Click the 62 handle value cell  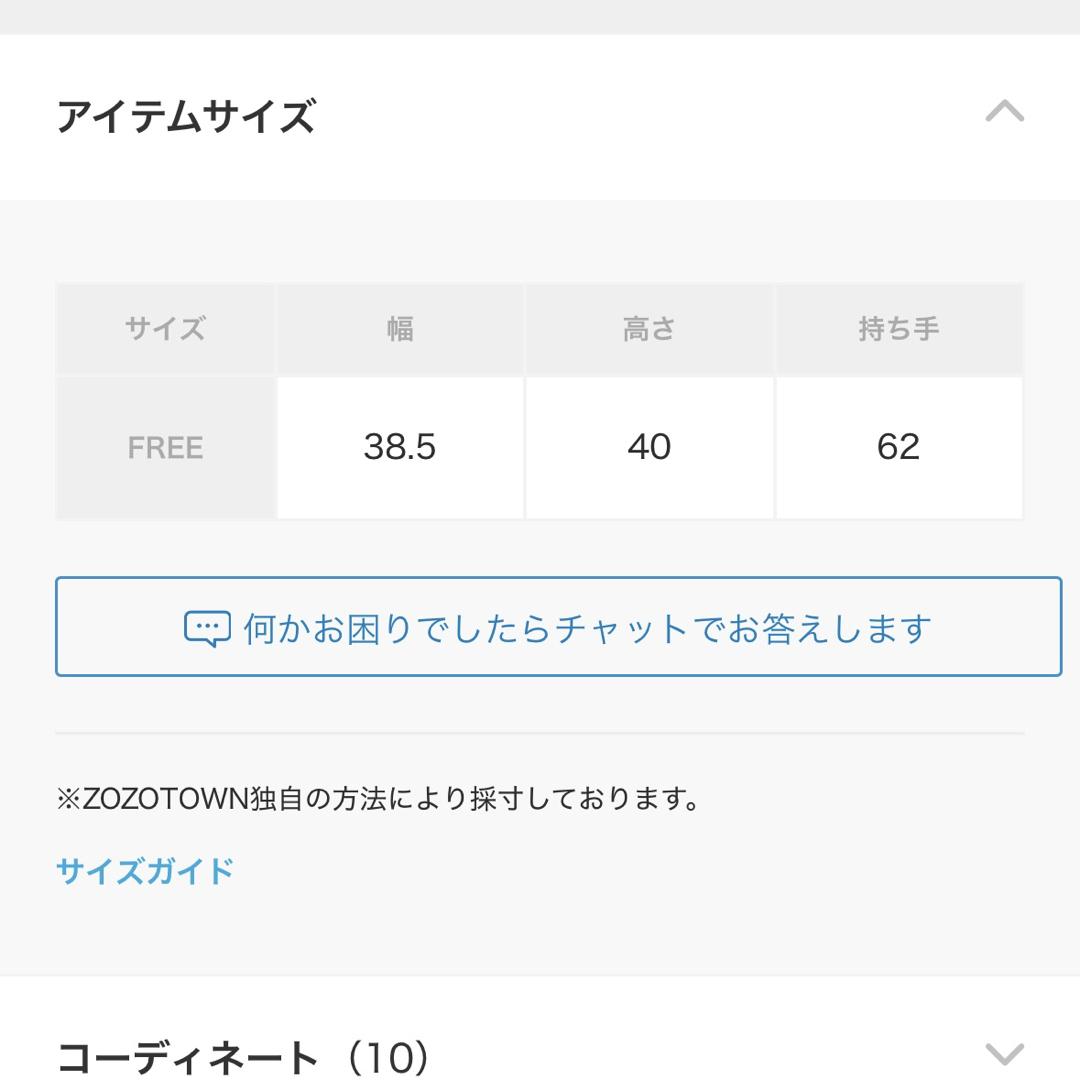coord(899,448)
